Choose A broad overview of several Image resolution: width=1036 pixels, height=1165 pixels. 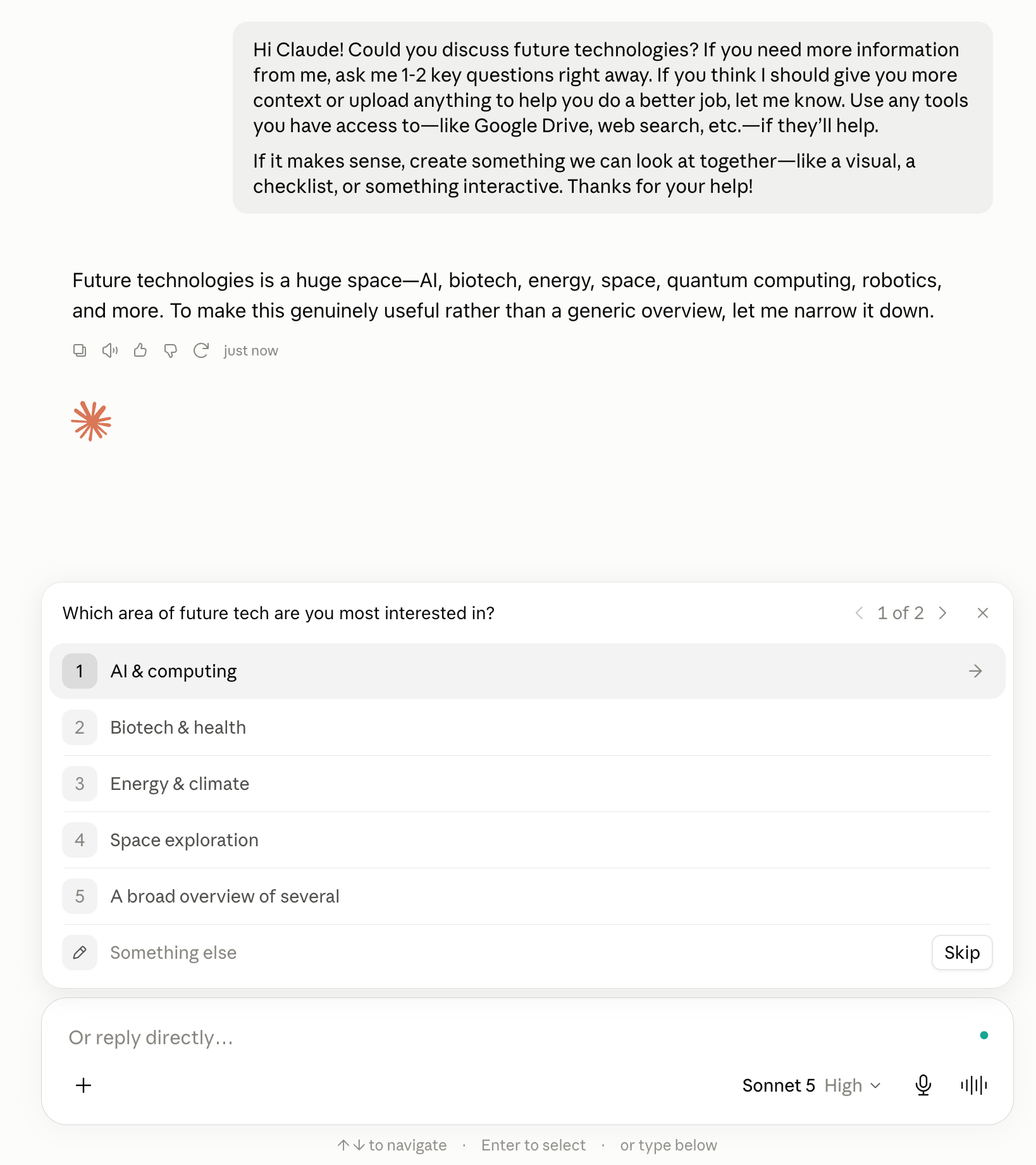(x=527, y=896)
